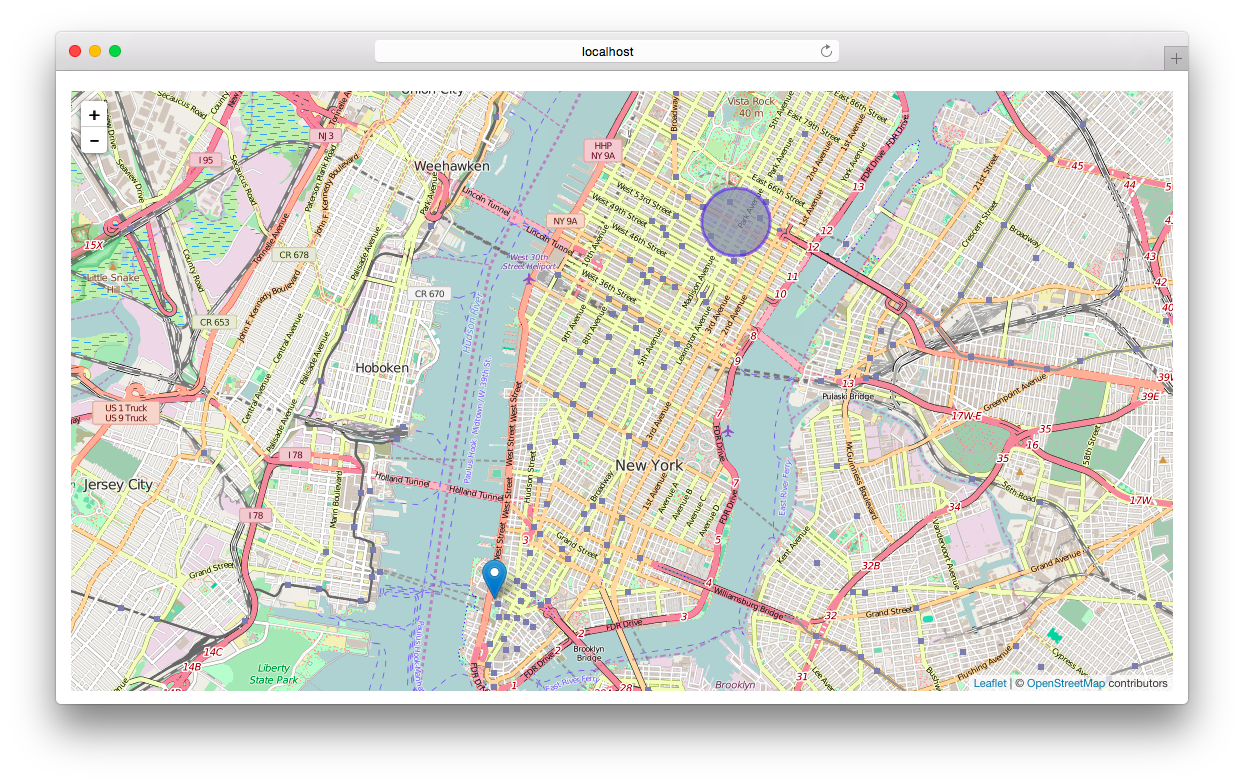Click the 'Little Snake Hill' label
Screen dimensions: 1244x784
(x=113, y=283)
